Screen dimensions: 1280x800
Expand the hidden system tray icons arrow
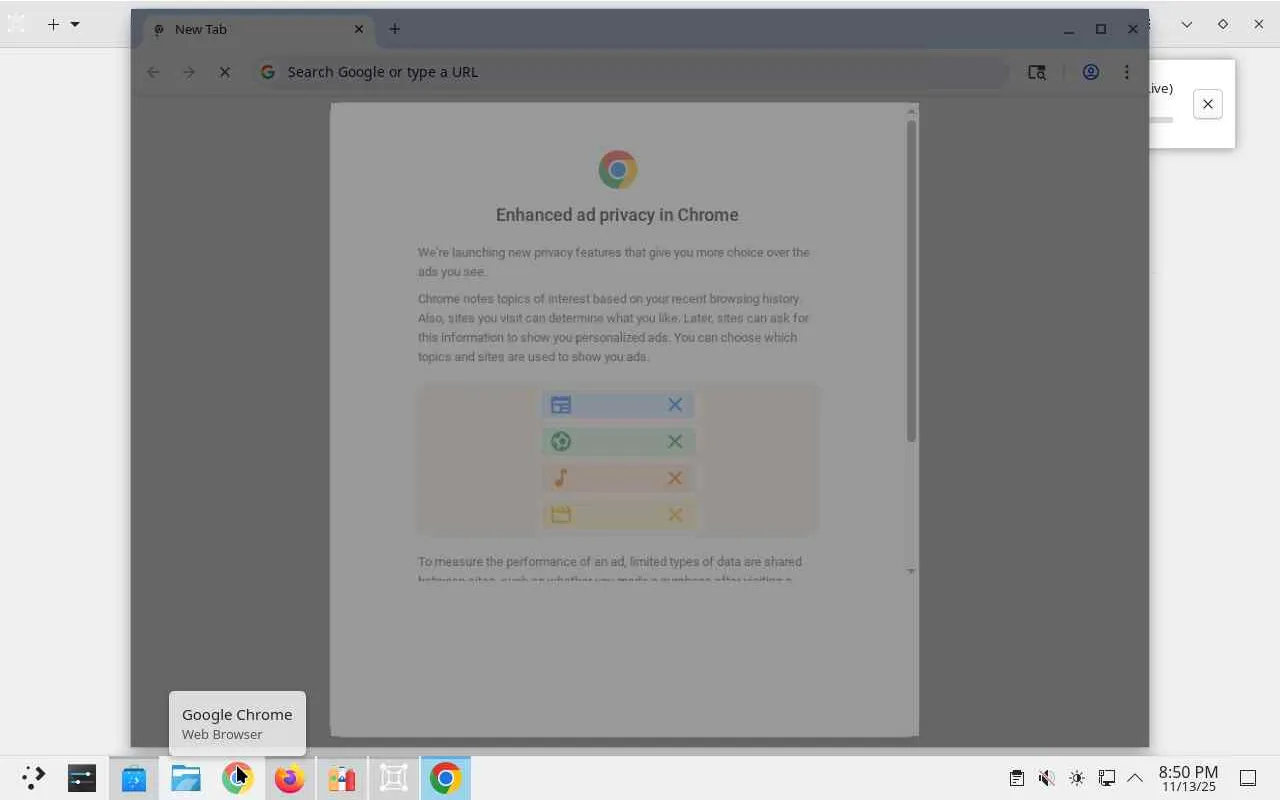point(1135,778)
